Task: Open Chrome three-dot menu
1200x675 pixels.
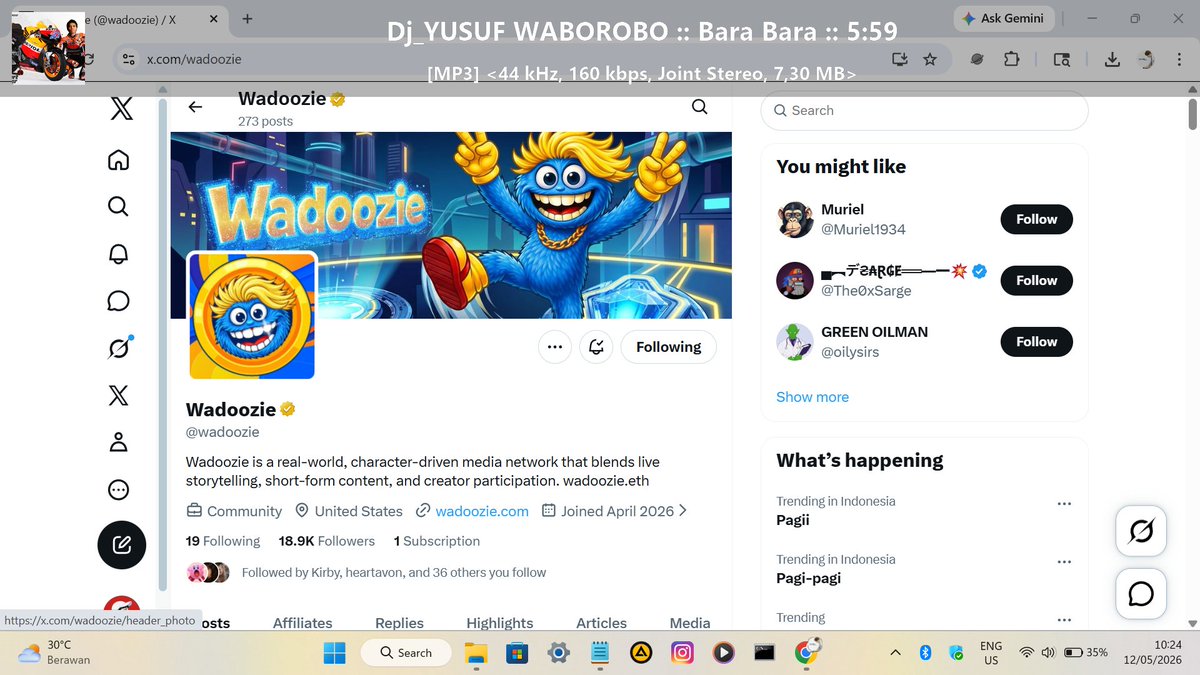Action: pyautogui.click(x=1178, y=59)
